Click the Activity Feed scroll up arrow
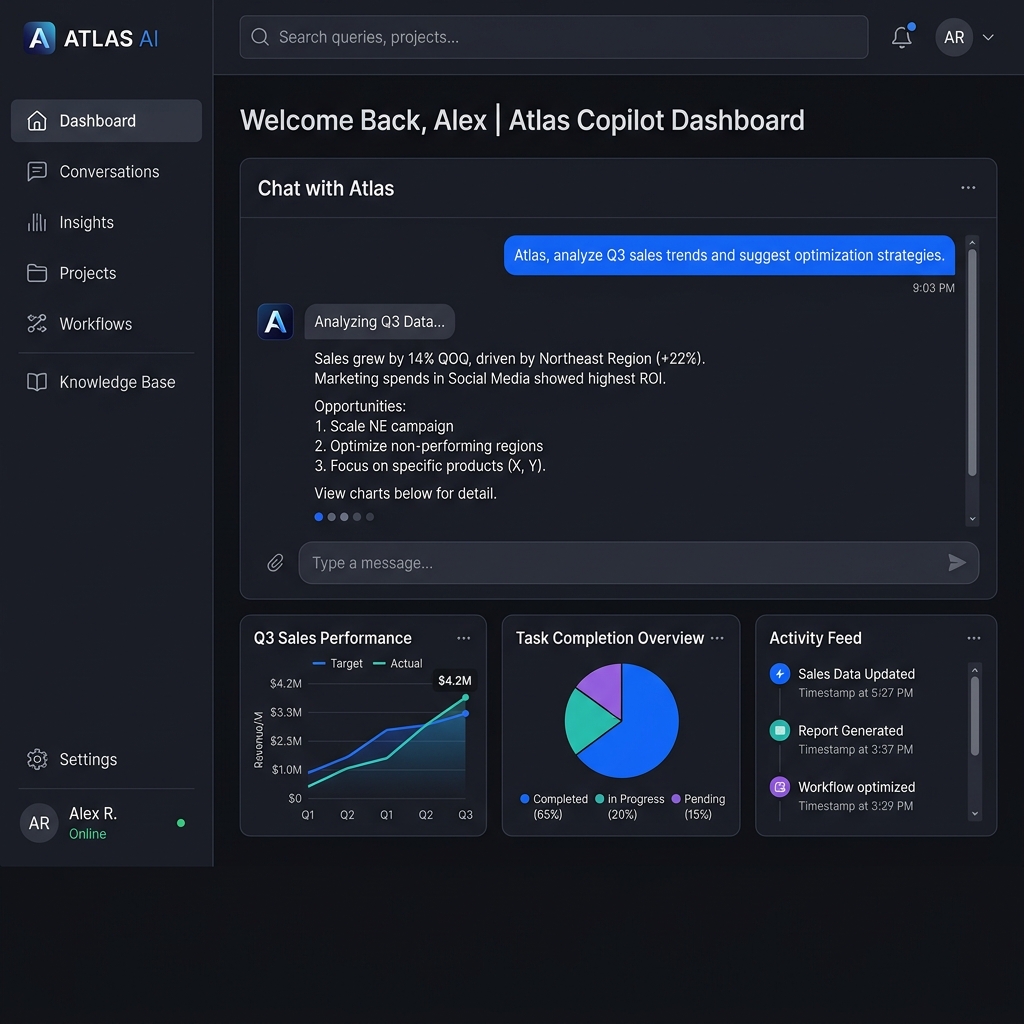 [974, 670]
